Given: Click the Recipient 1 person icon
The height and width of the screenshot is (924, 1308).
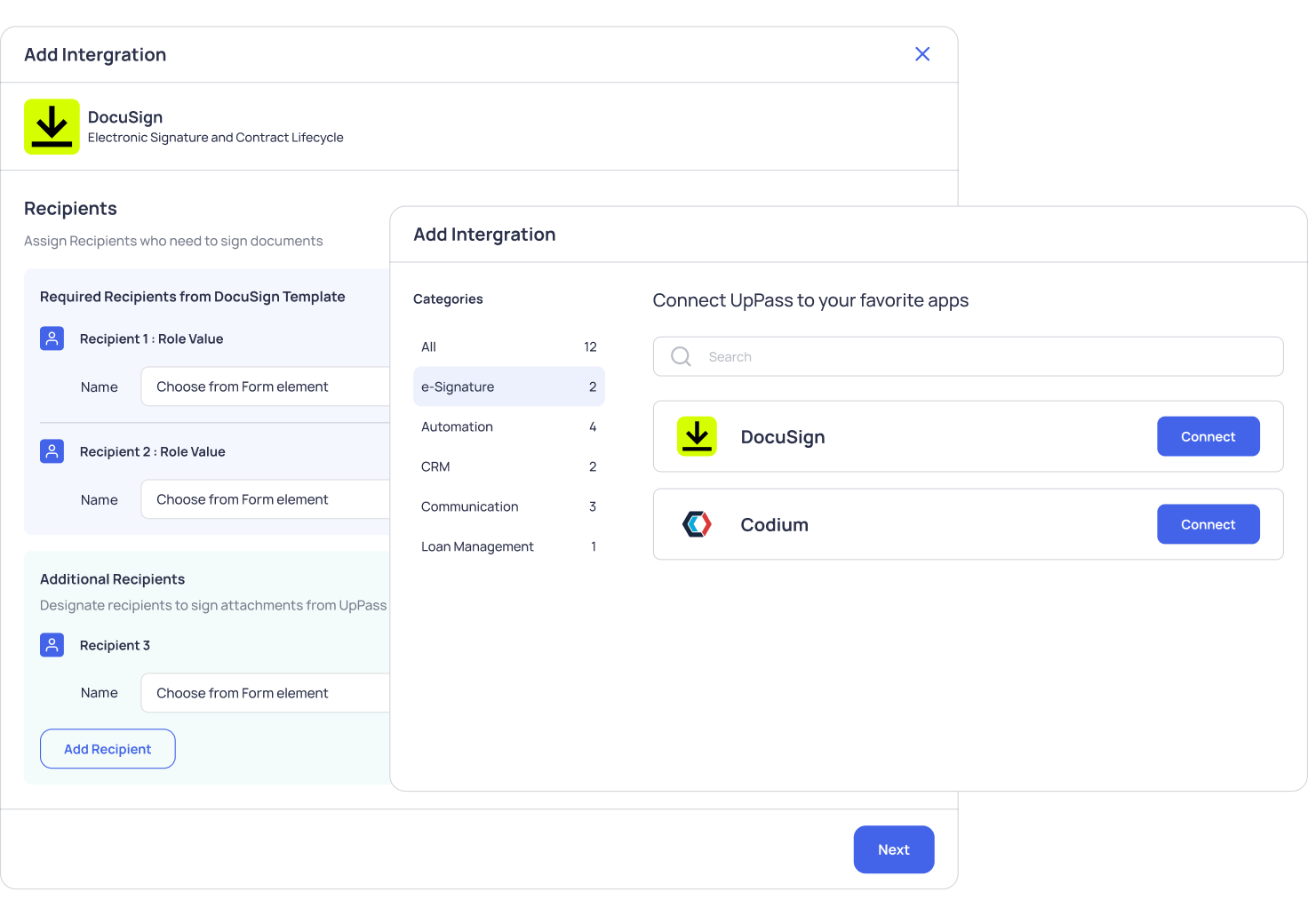Looking at the screenshot, I should tap(52, 339).
